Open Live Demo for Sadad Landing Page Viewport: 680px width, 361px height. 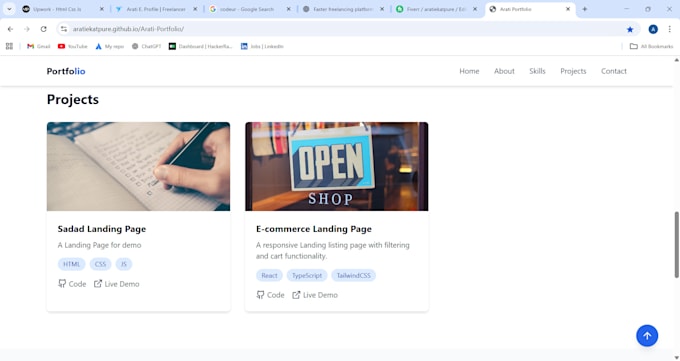117,284
